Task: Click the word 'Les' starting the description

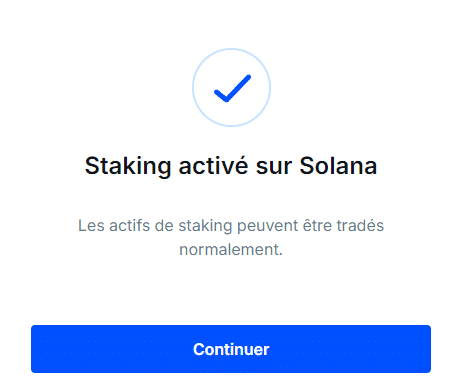Action: click(x=91, y=225)
